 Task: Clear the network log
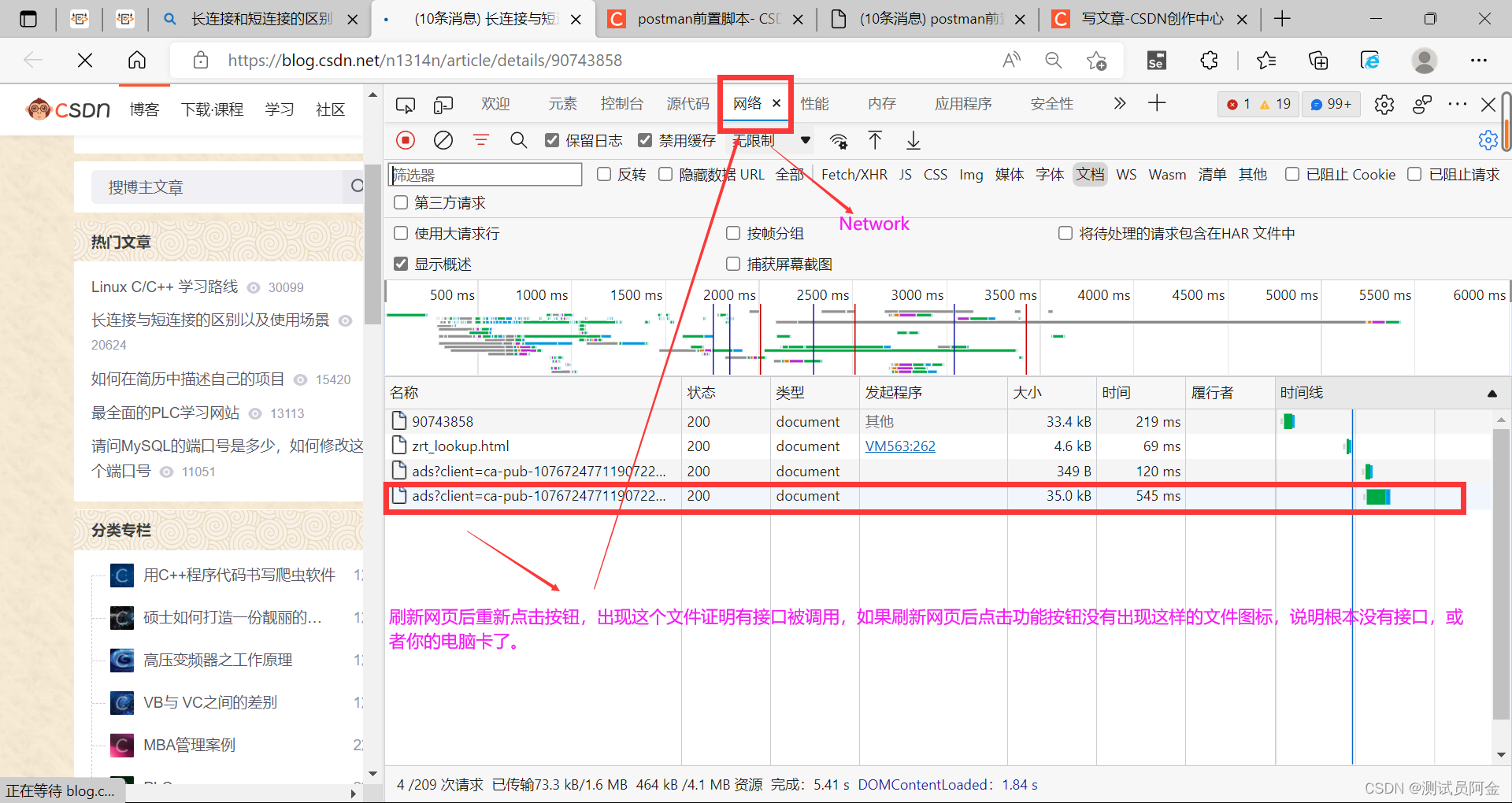[x=443, y=140]
